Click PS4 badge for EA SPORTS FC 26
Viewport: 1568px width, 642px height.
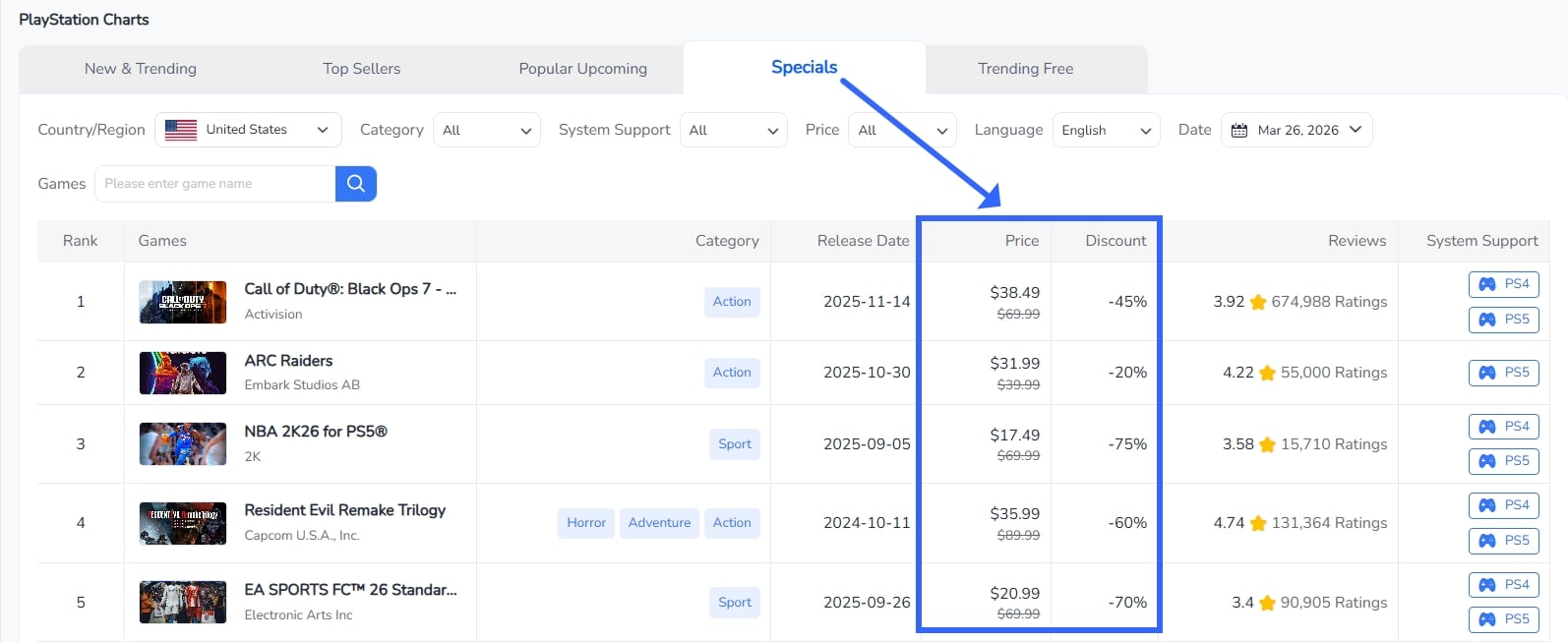coord(1503,585)
